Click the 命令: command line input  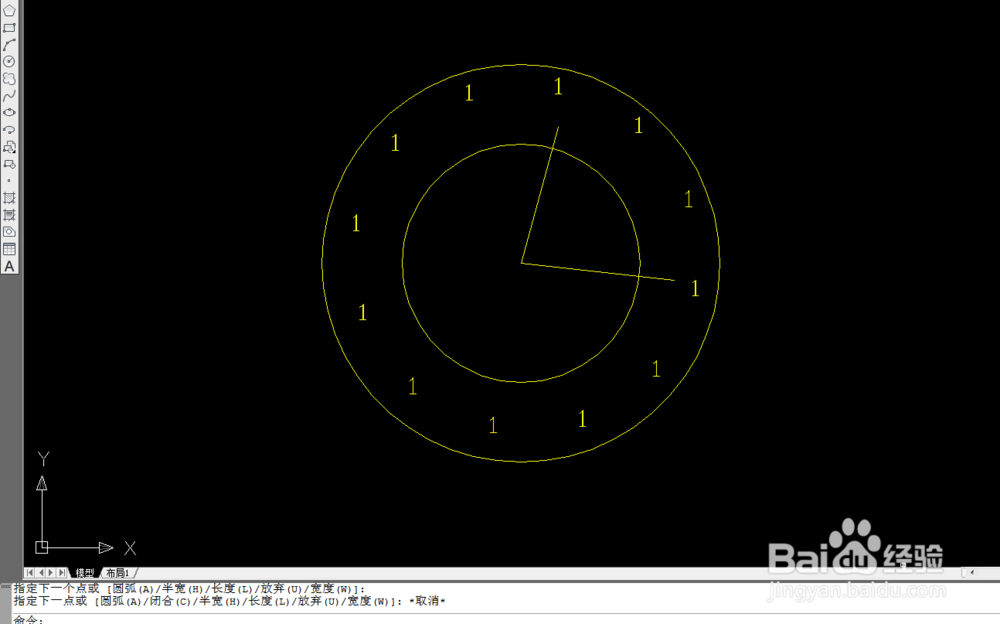pos(504,619)
